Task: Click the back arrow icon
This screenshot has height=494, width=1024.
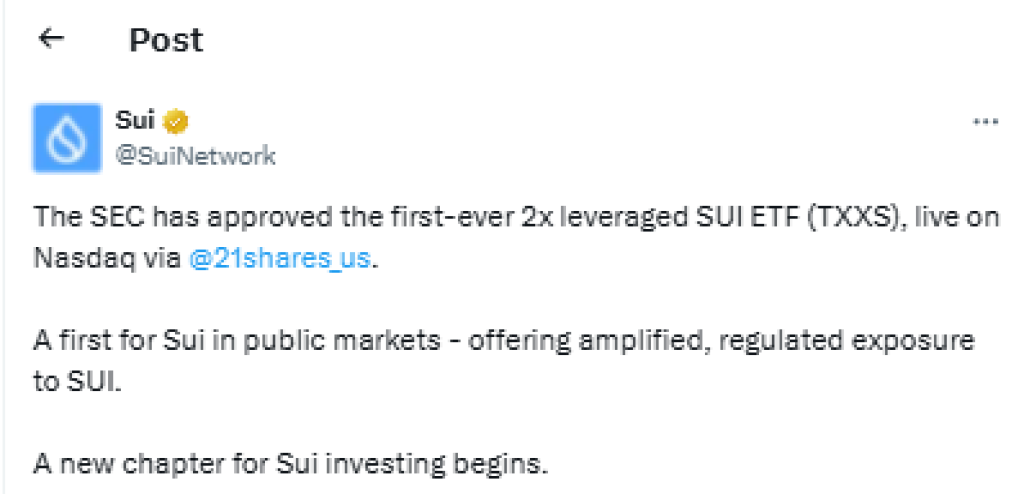Action: (x=50, y=39)
